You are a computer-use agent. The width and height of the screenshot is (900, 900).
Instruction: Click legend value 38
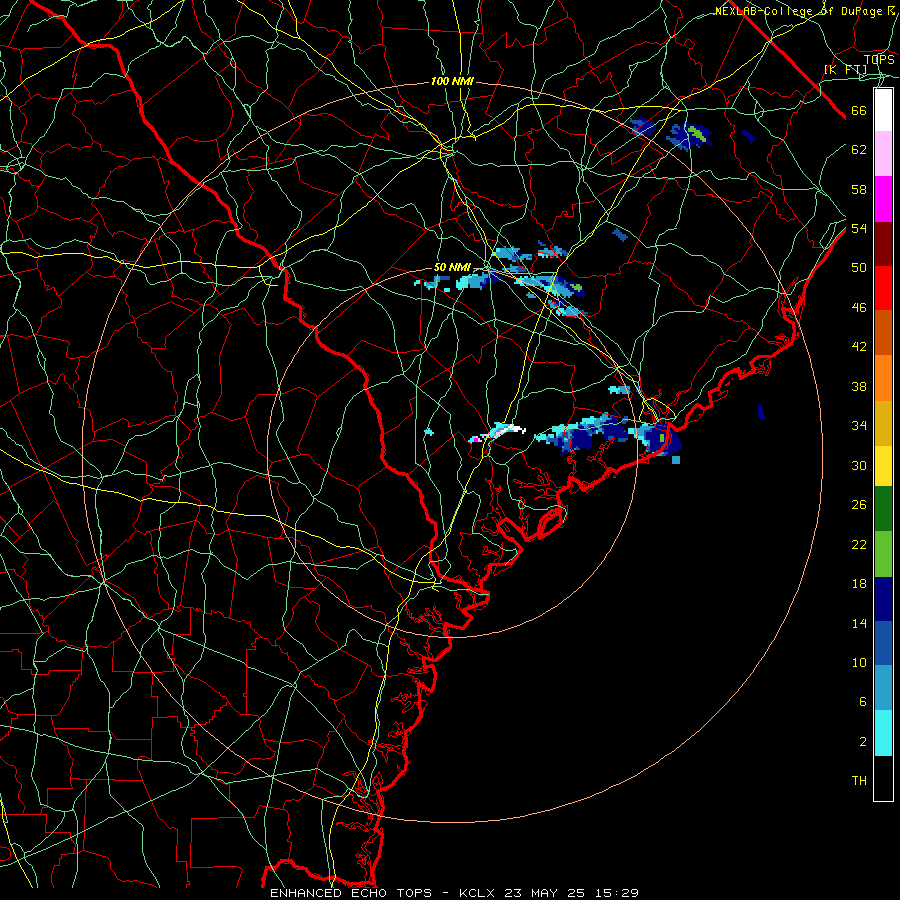tap(859, 386)
